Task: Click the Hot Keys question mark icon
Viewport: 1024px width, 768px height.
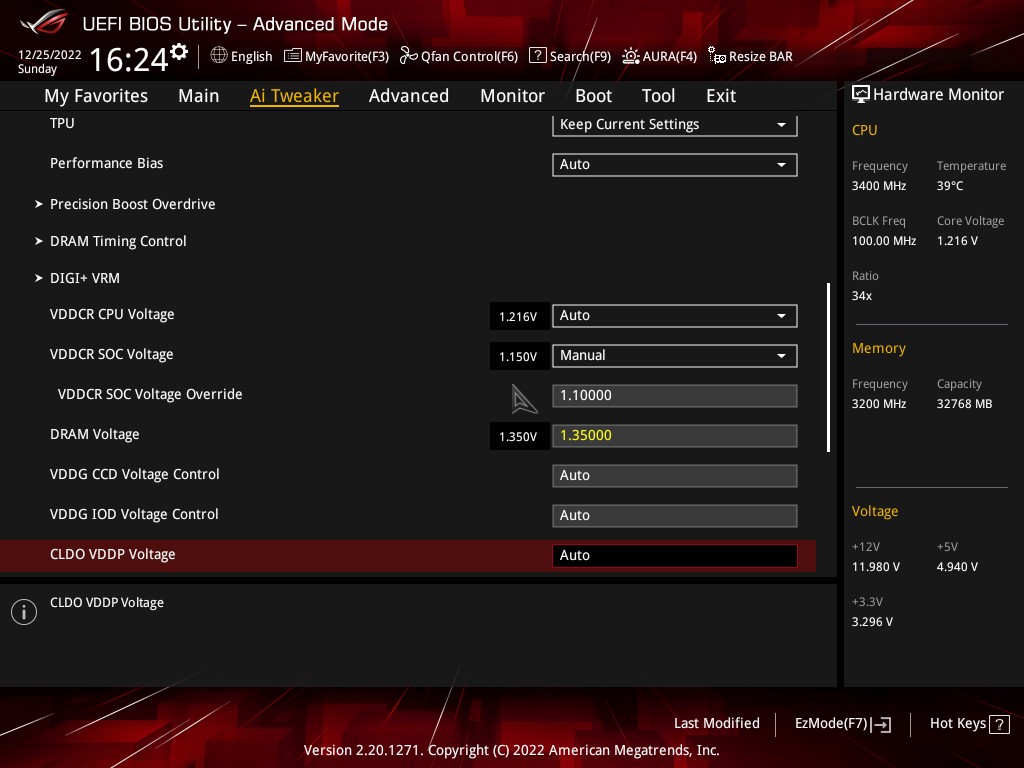Action: pos(999,724)
